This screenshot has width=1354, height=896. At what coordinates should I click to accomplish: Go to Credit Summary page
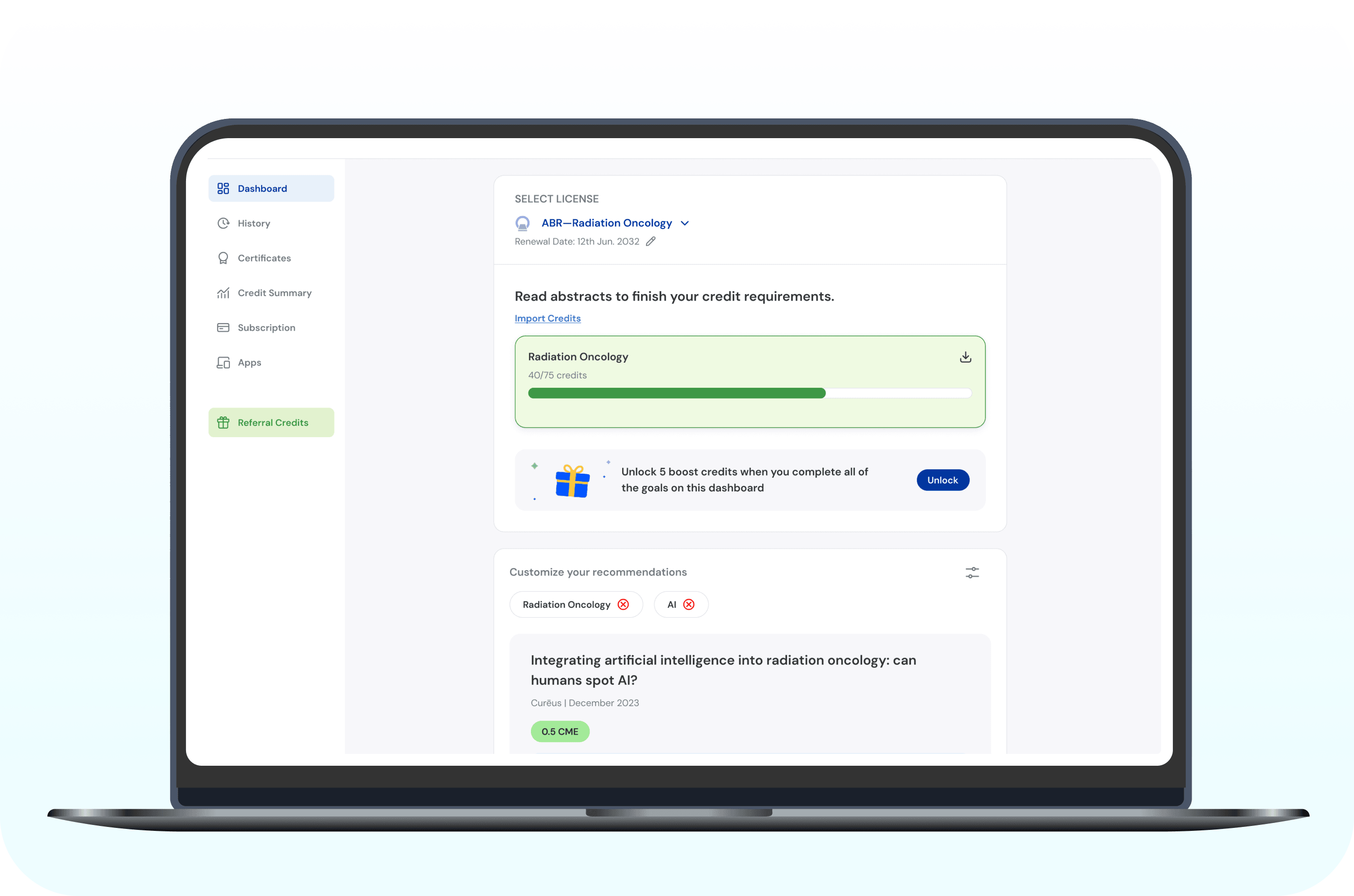click(274, 293)
